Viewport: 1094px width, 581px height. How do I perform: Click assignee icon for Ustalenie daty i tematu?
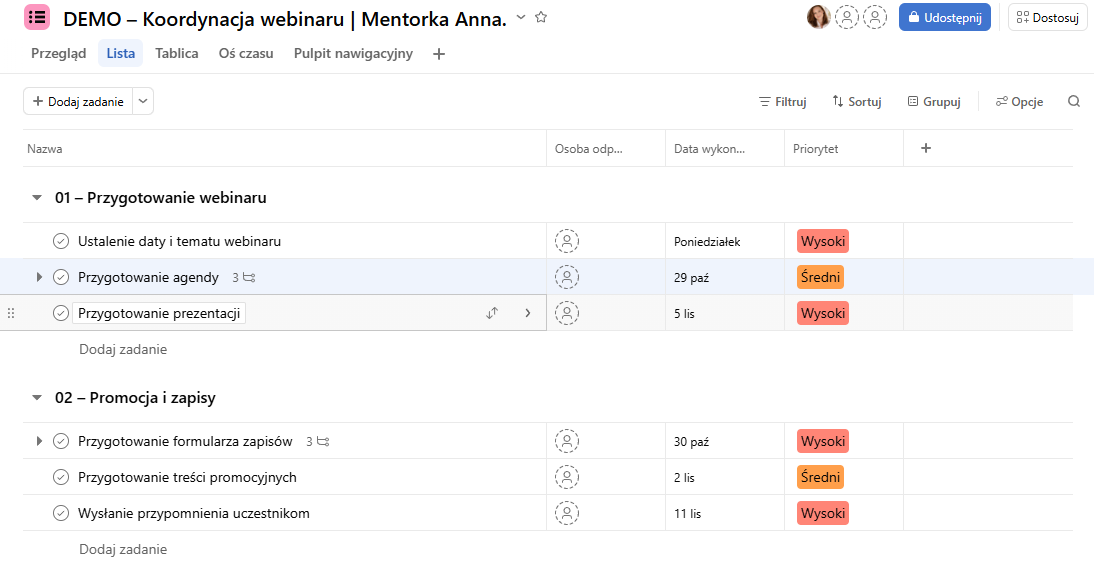click(567, 241)
